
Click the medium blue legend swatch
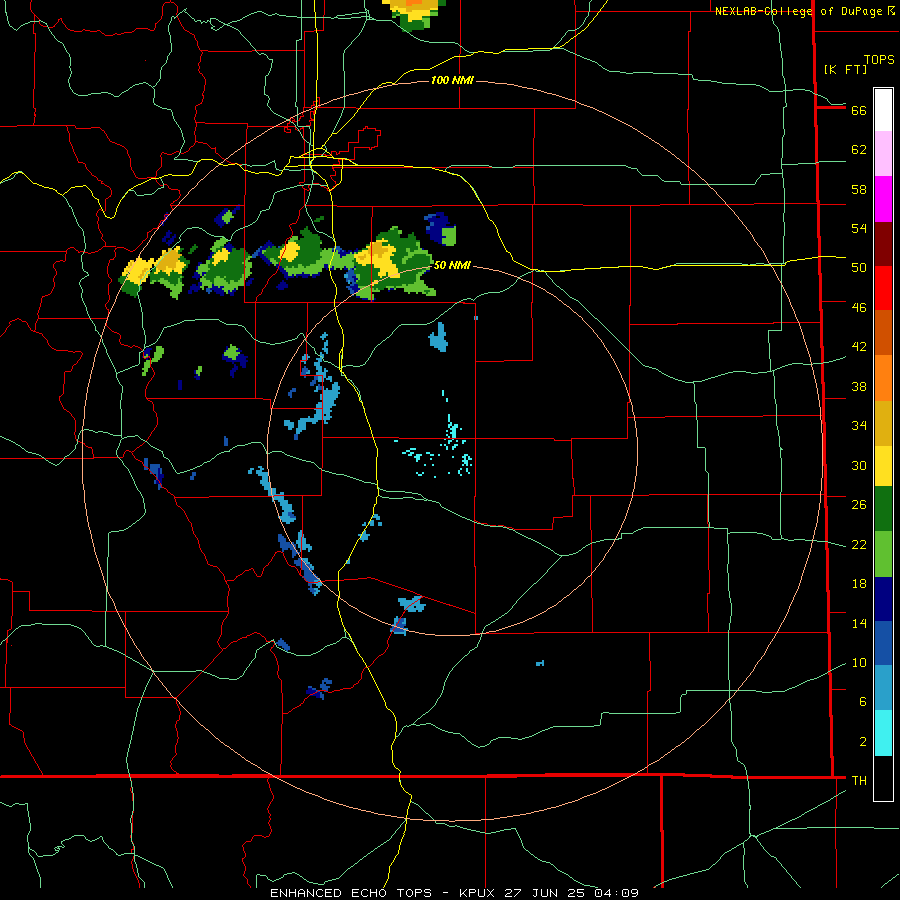click(883, 643)
